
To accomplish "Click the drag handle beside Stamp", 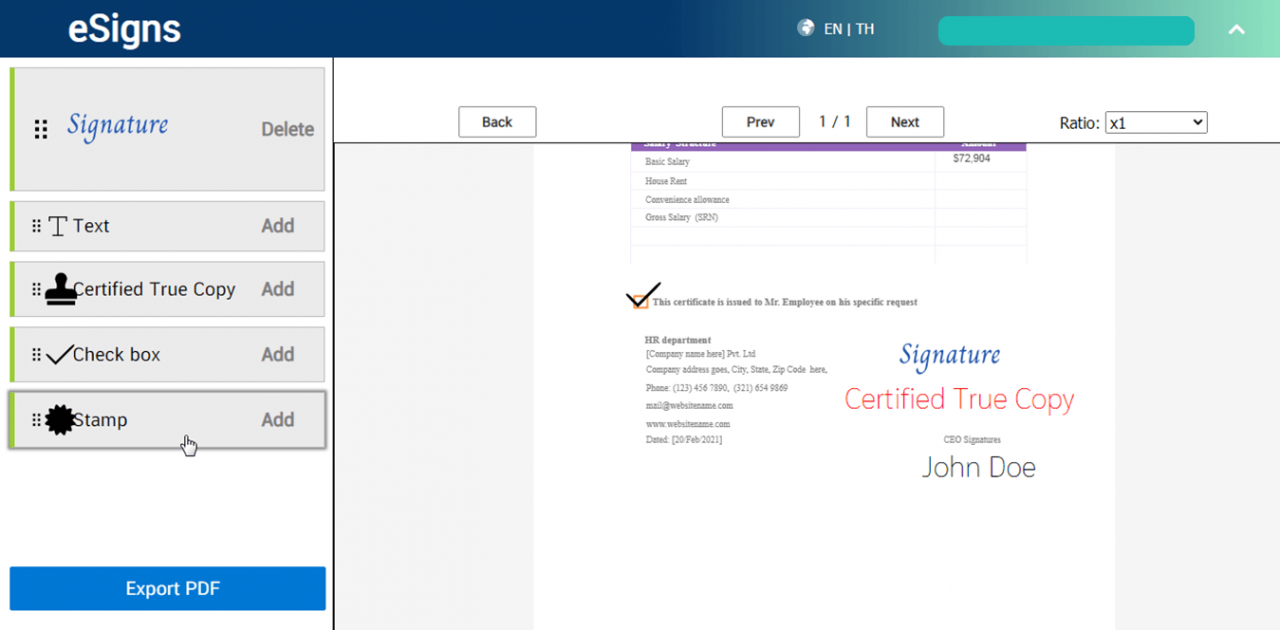I will pos(38,419).
